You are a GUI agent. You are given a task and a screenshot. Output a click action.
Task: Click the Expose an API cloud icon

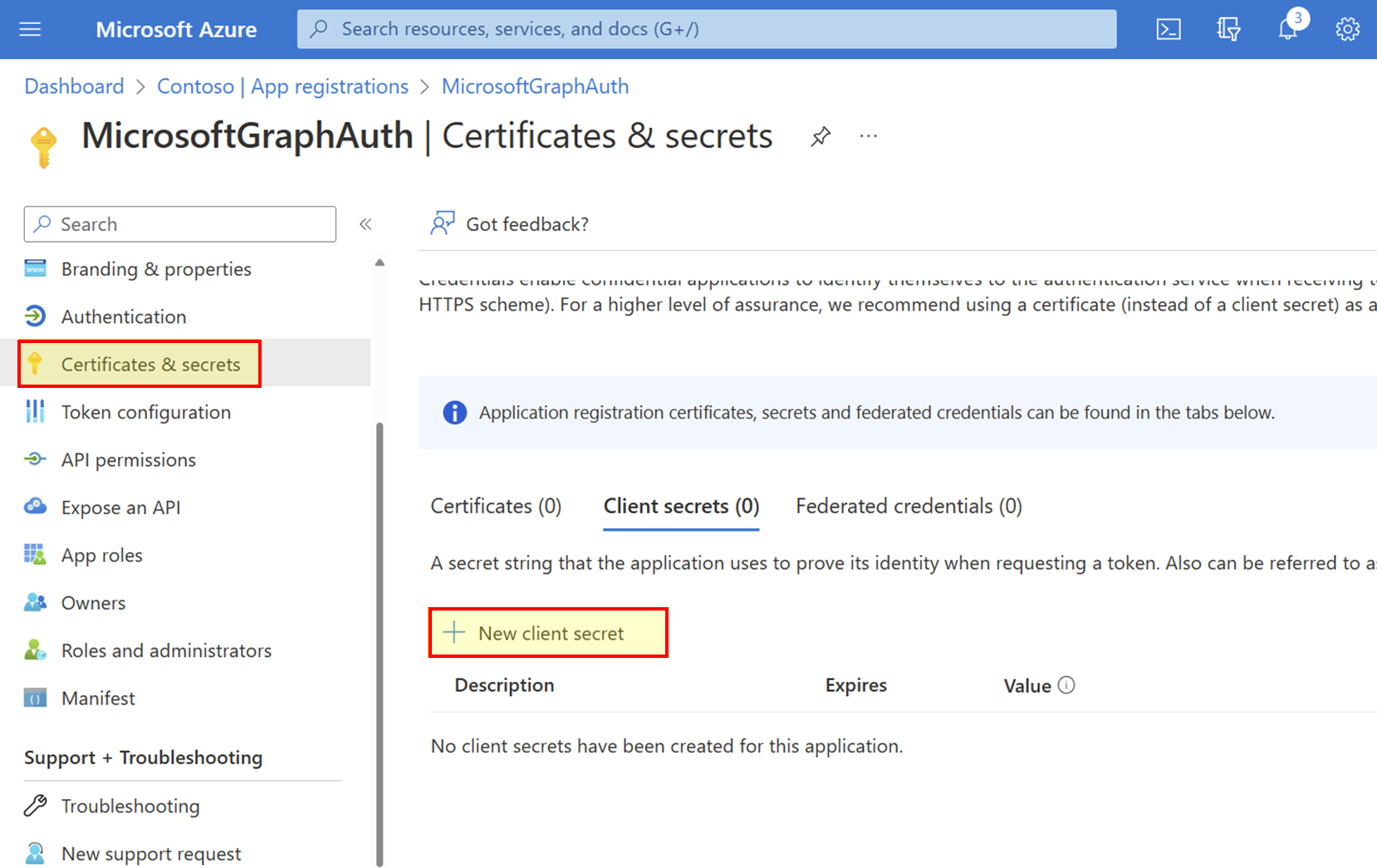point(35,507)
